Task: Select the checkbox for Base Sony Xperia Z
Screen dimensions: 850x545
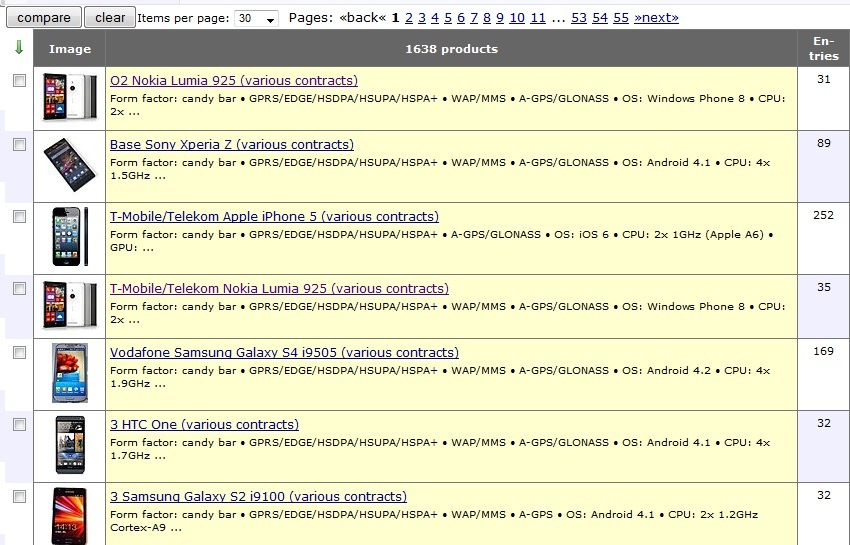Action: [x=19, y=145]
